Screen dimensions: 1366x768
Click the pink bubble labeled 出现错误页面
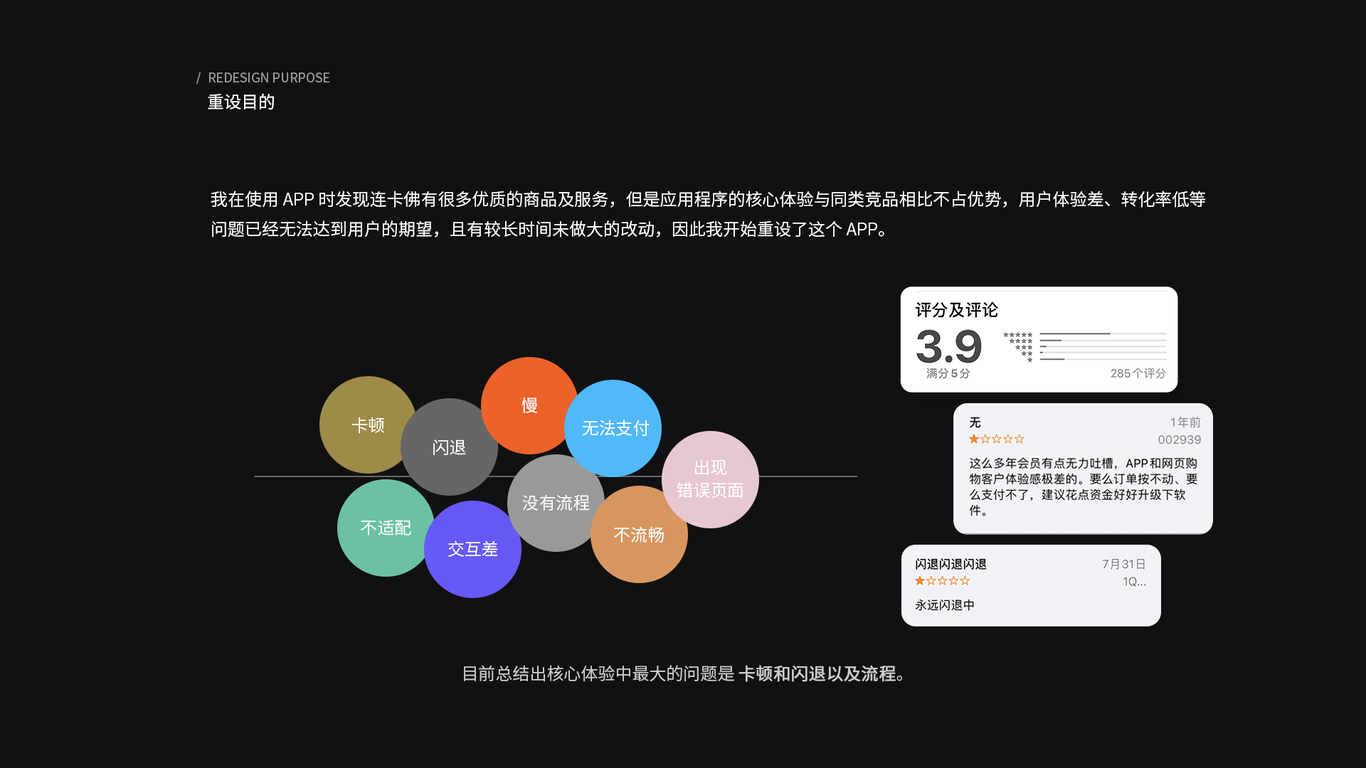[x=710, y=480]
